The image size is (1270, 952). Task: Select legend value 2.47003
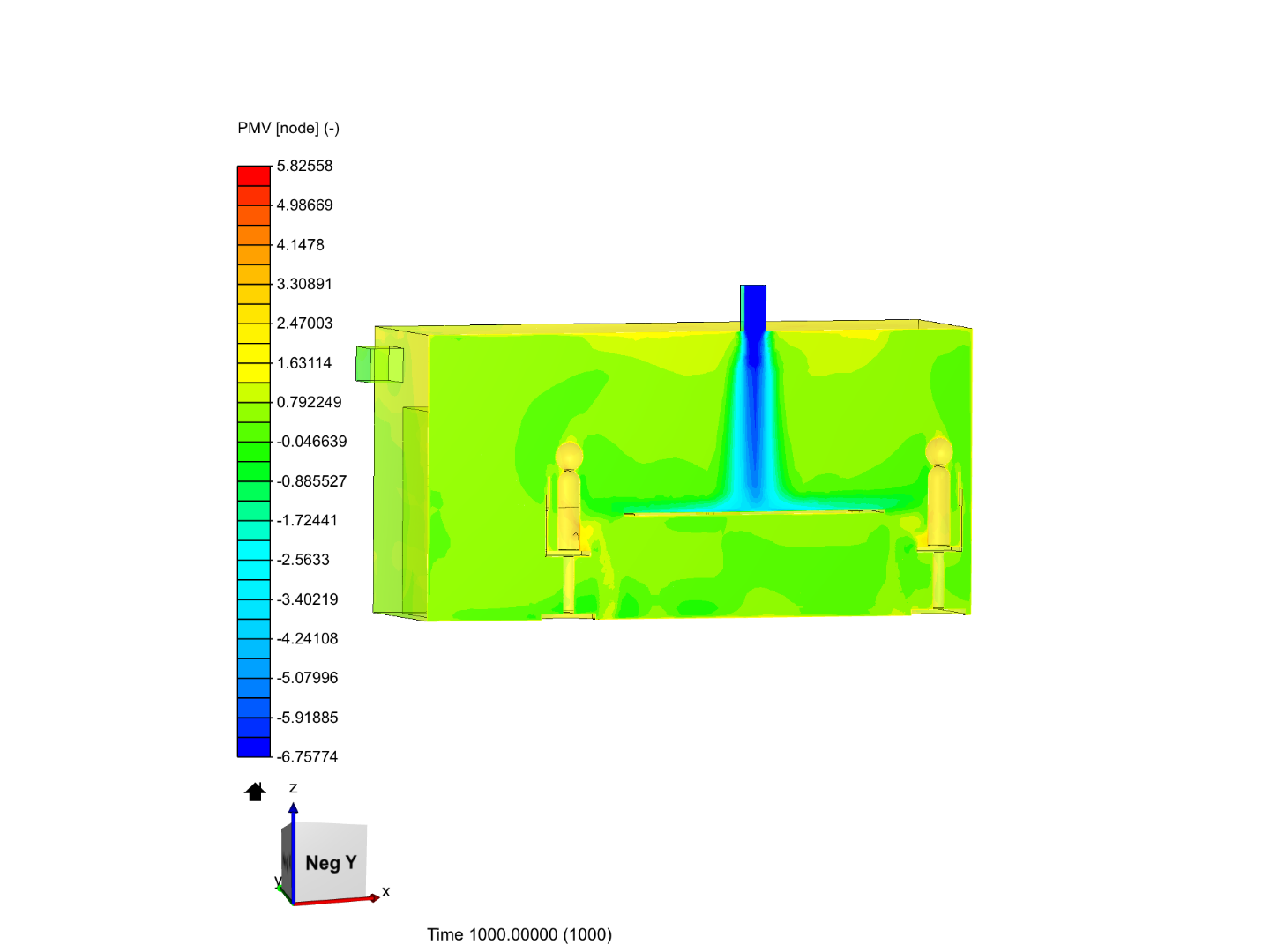click(304, 324)
